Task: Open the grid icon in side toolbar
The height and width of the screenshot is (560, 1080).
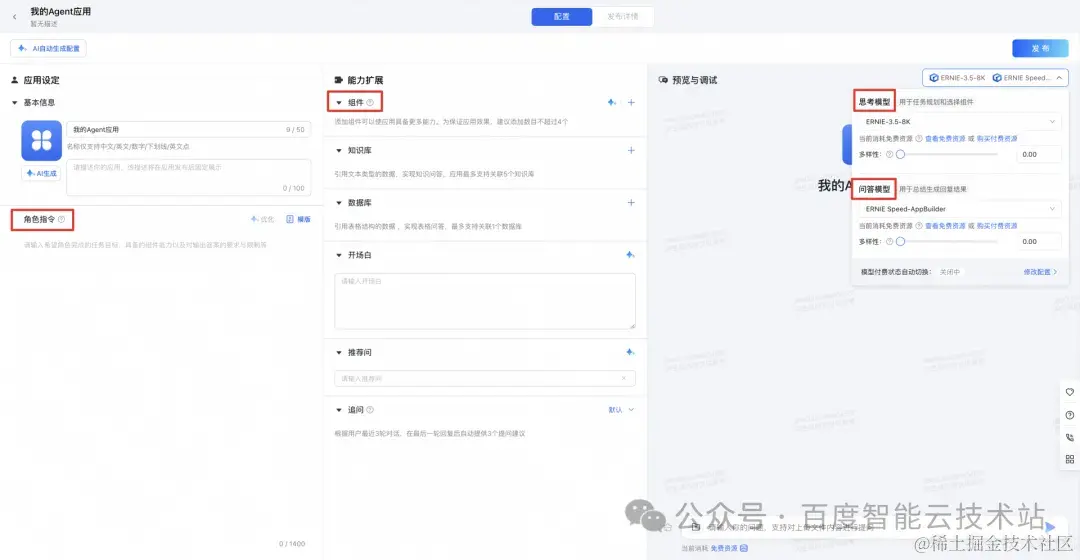Action: tap(1070, 459)
